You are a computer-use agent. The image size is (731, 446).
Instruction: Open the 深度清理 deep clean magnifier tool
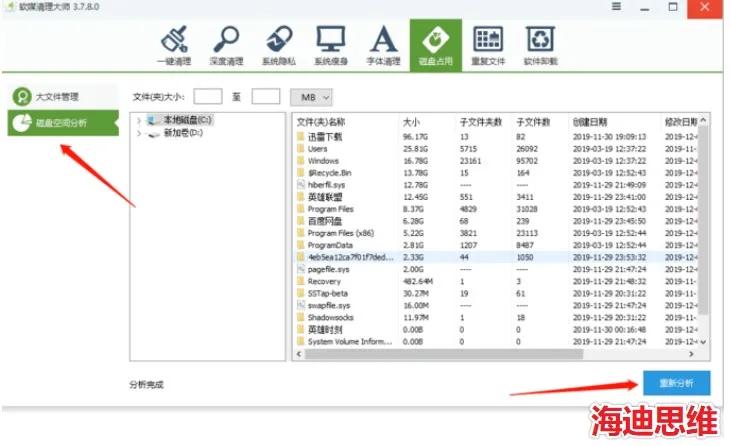tap(226, 45)
